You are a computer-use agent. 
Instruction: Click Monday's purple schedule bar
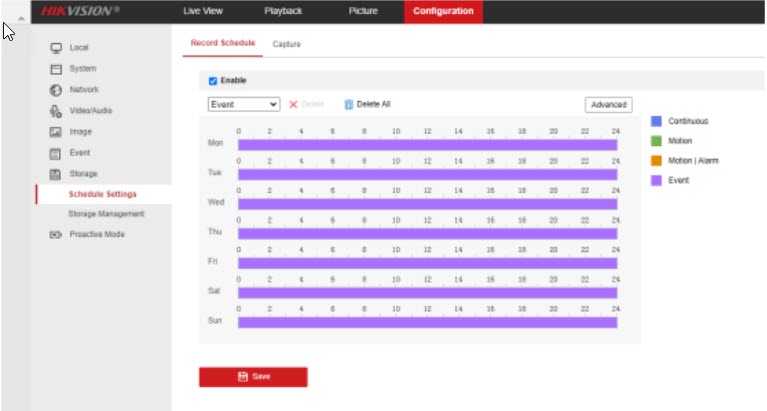point(427,145)
